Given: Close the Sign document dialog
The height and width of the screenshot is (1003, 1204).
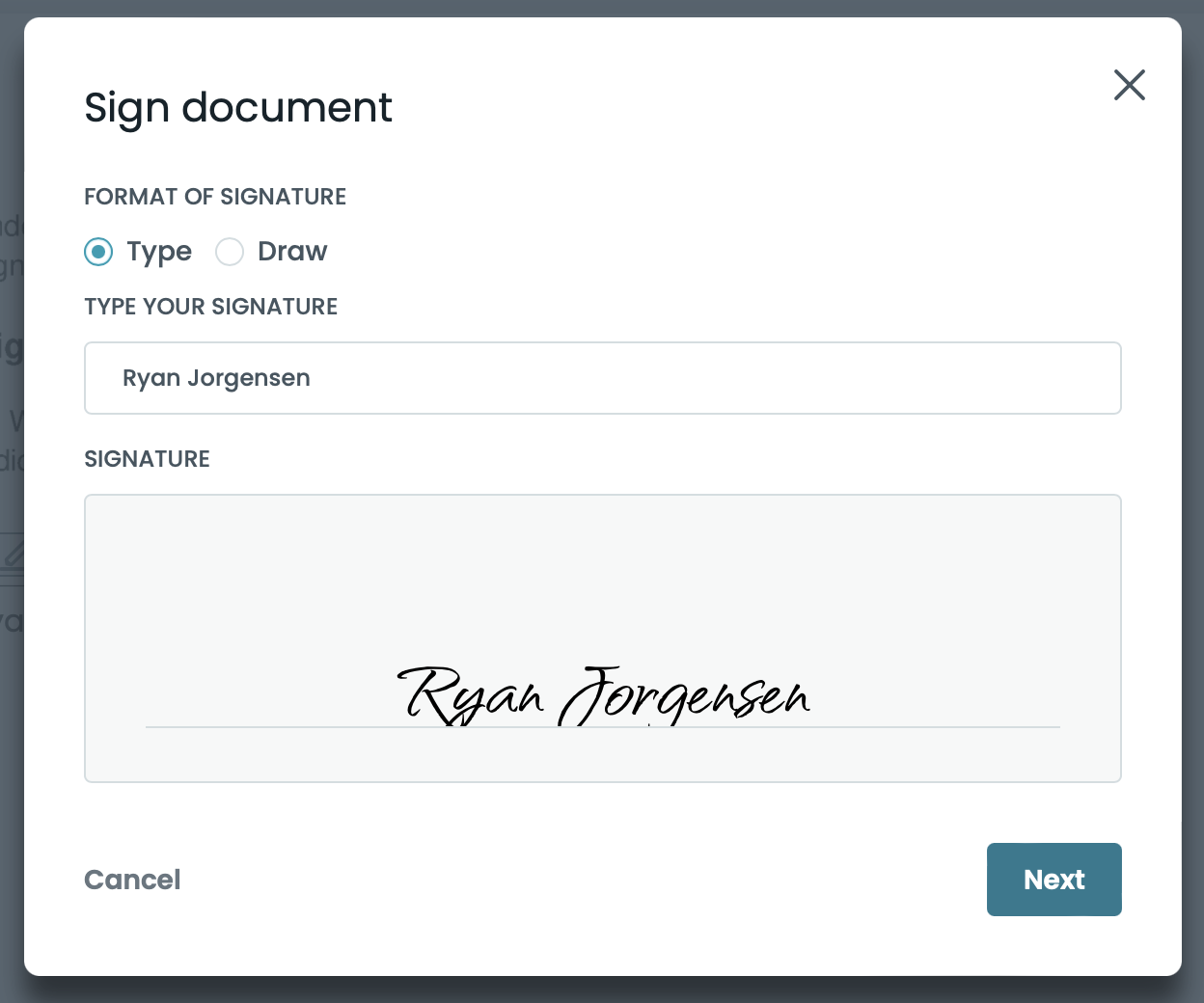Looking at the screenshot, I should point(1129,85).
